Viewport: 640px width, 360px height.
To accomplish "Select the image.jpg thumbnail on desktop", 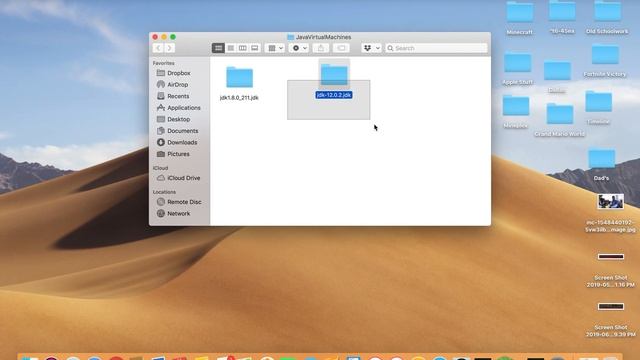I will click(611, 202).
